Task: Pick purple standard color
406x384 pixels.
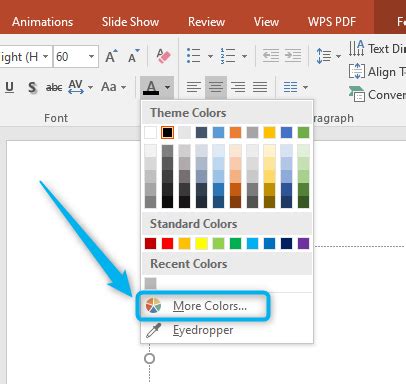Action: pyautogui.click(x=303, y=243)
